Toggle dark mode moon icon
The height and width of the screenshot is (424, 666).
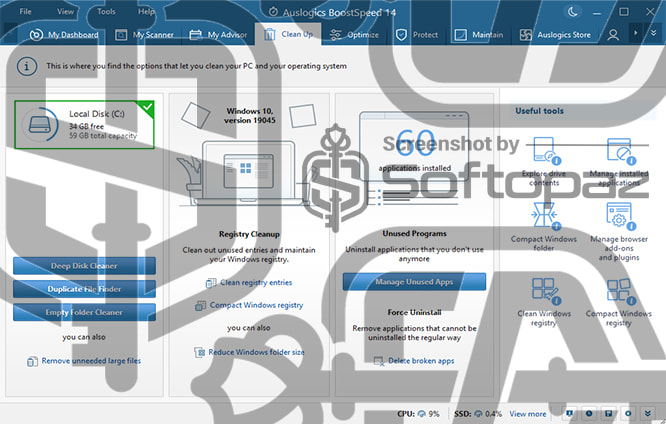pos(573,12)
